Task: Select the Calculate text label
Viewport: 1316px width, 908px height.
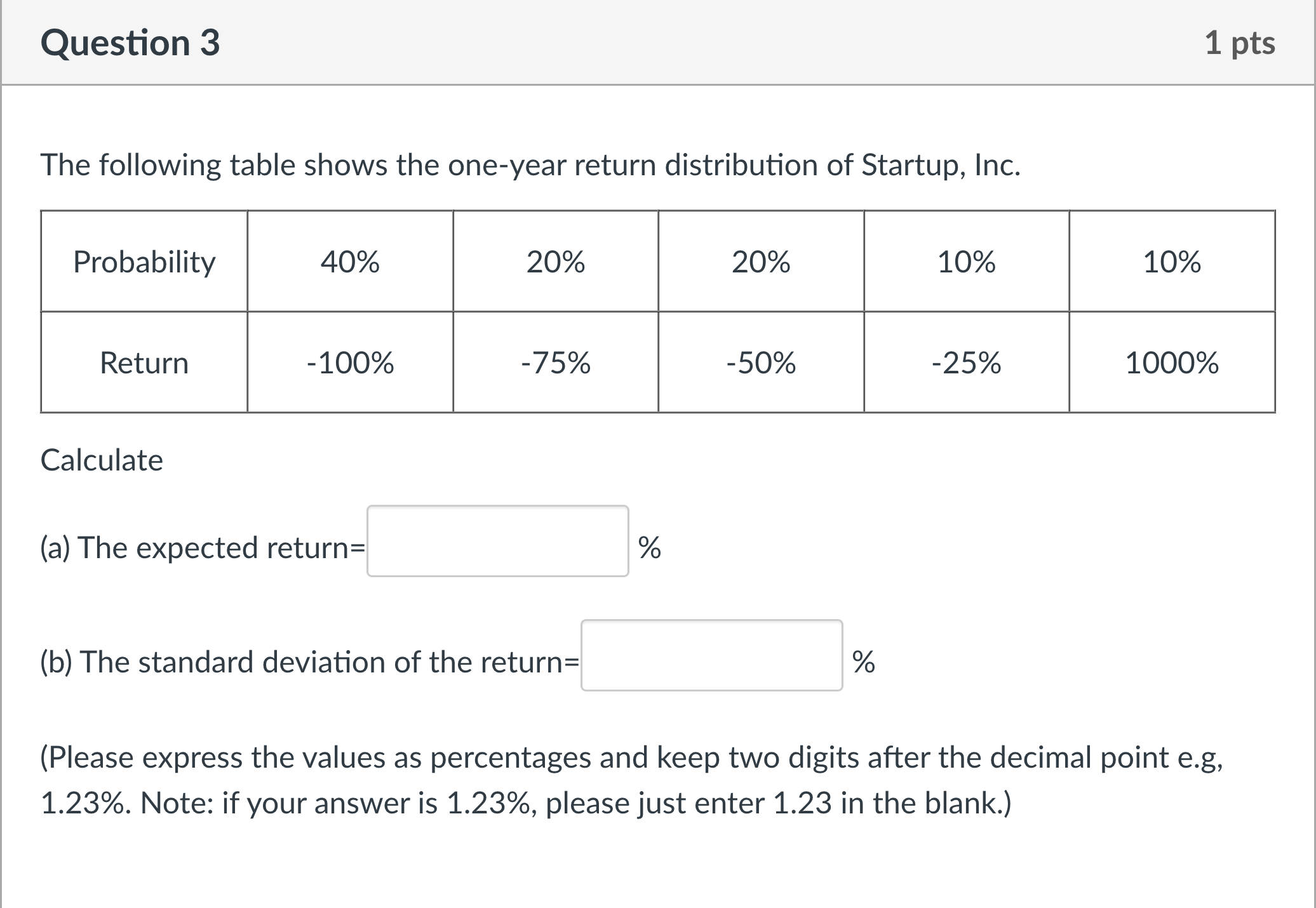Action: (102, 460)
